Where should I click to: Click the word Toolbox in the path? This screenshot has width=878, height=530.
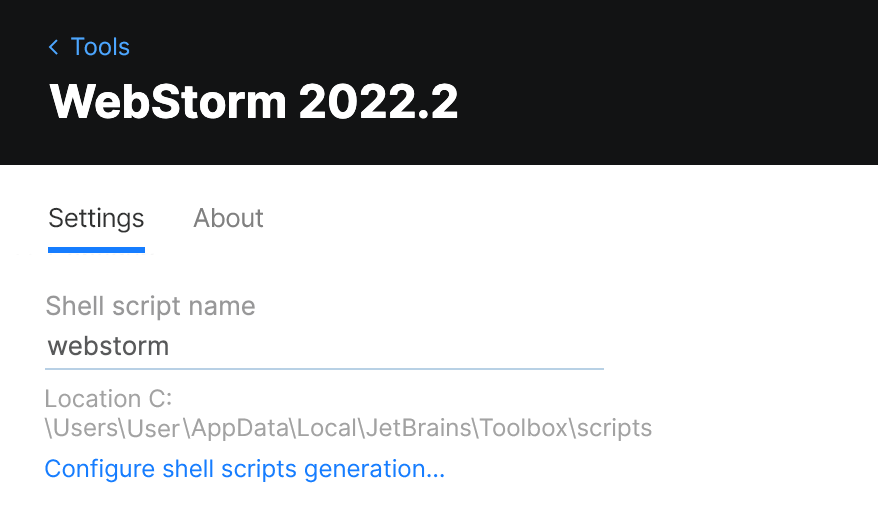coord(524,428)
